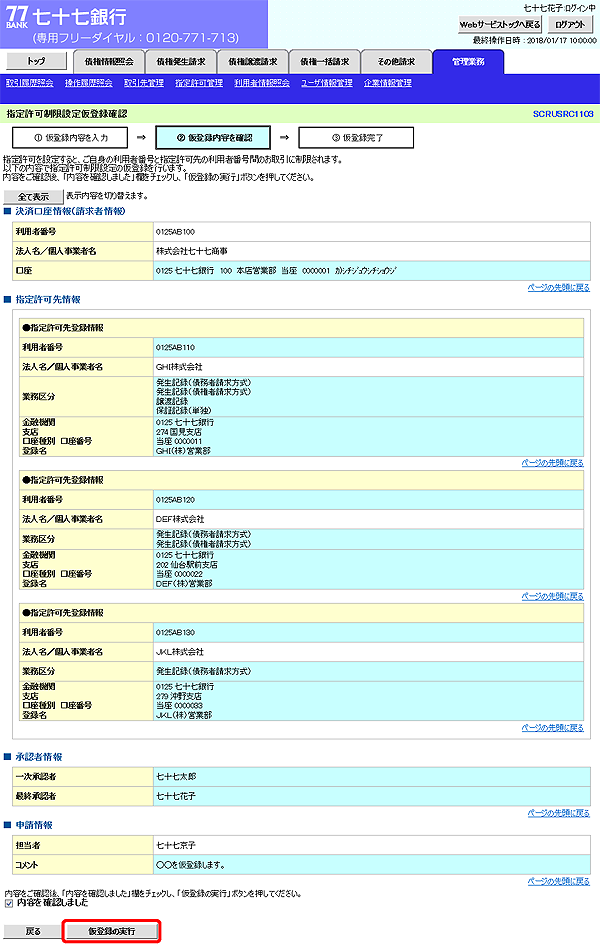Check the 内容を確認しました checkbox
The width and height of the screenshot is (600, 947).
[10, 902]
